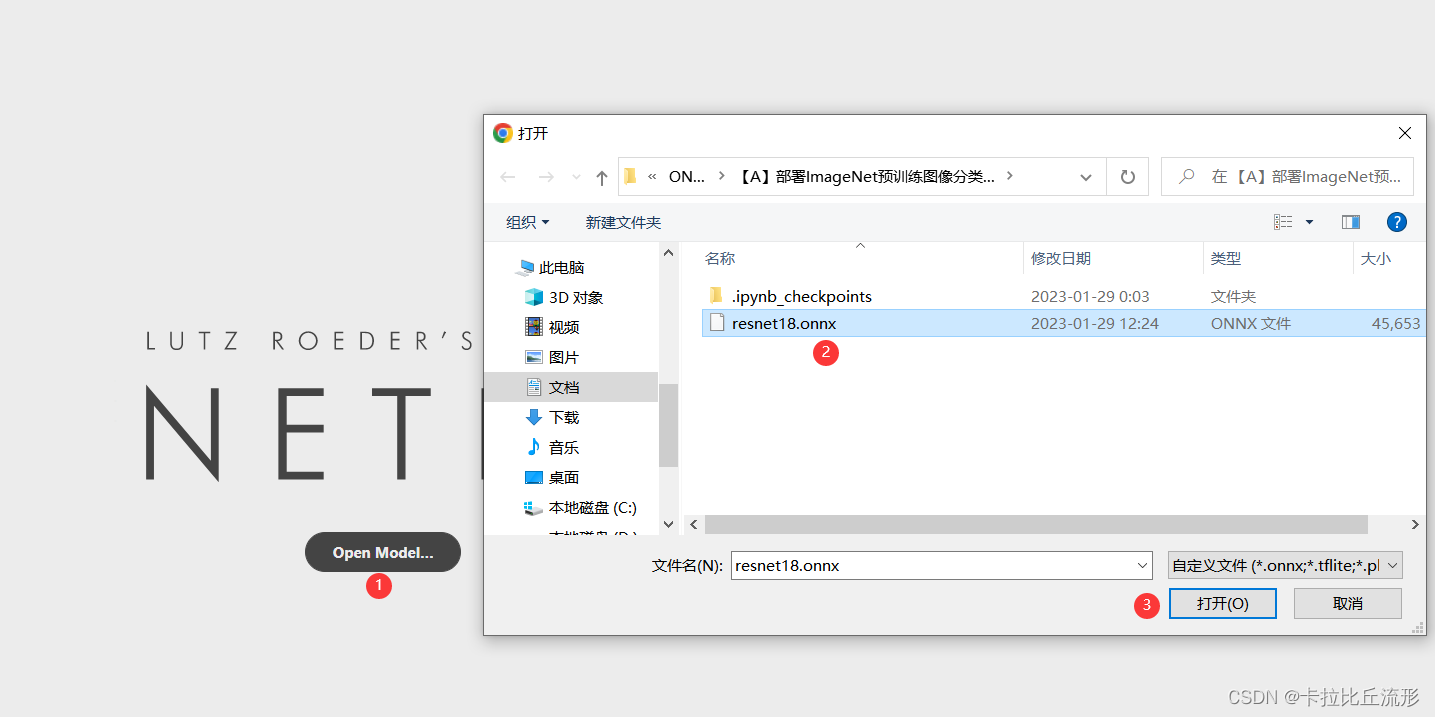Screen dimensions: 1435x717
Task: Change the view layout icon
Action: (x=1283, y=222)
